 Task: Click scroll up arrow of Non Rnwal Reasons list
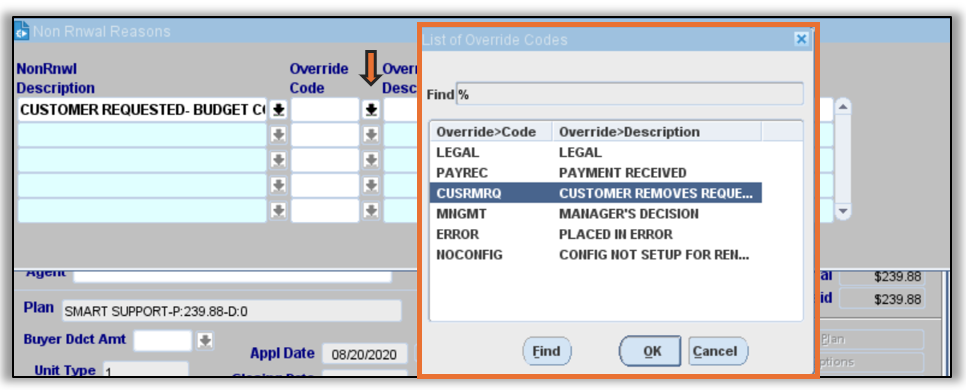843,107
